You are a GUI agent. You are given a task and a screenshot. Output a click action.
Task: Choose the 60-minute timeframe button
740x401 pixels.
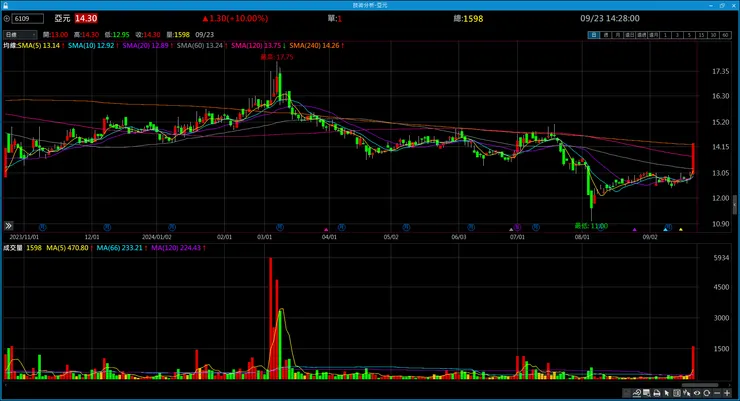pos(725,35)
